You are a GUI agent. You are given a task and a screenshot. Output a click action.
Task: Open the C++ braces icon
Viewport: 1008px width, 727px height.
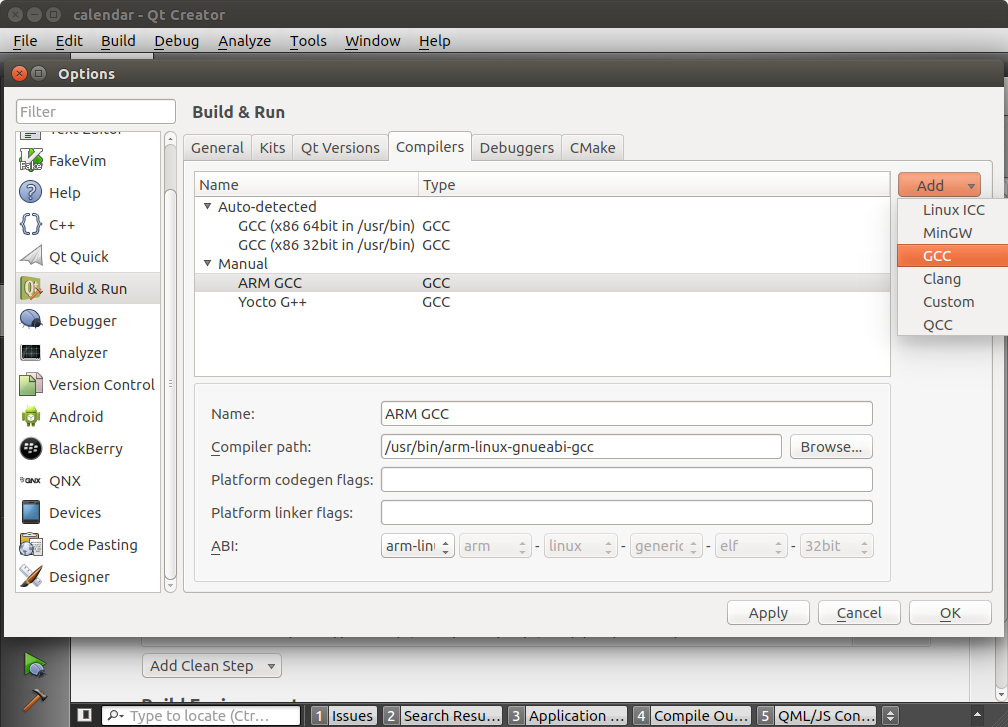click(x=31, y=224)
